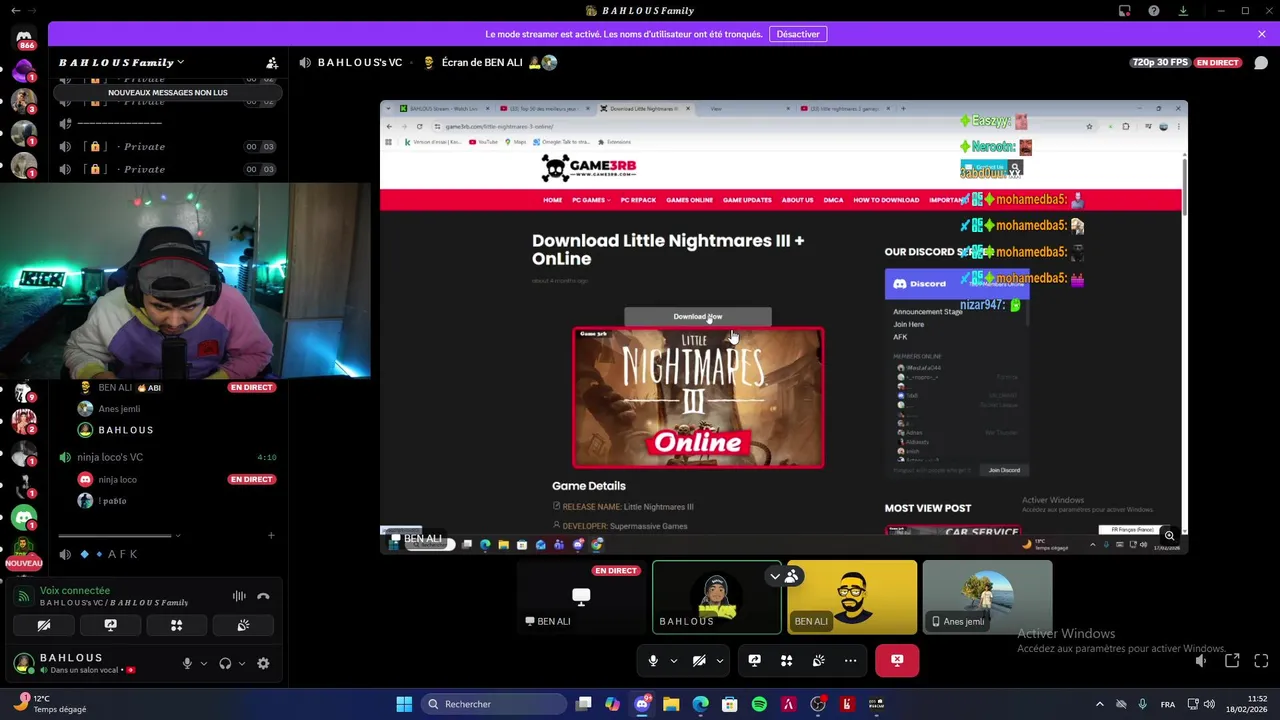Open camera options chevron in call control bar

tap(719, 660)
